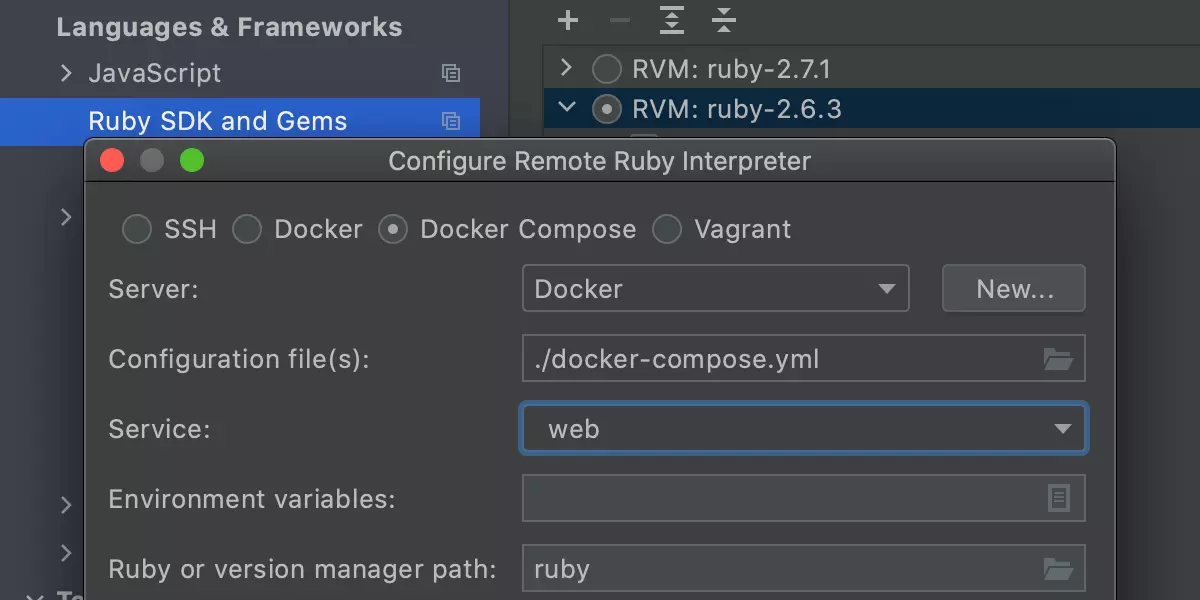The height and width of the screenshot is (600, 1200).
Task: Click the green zoom window button
Action: pos(192,160)
